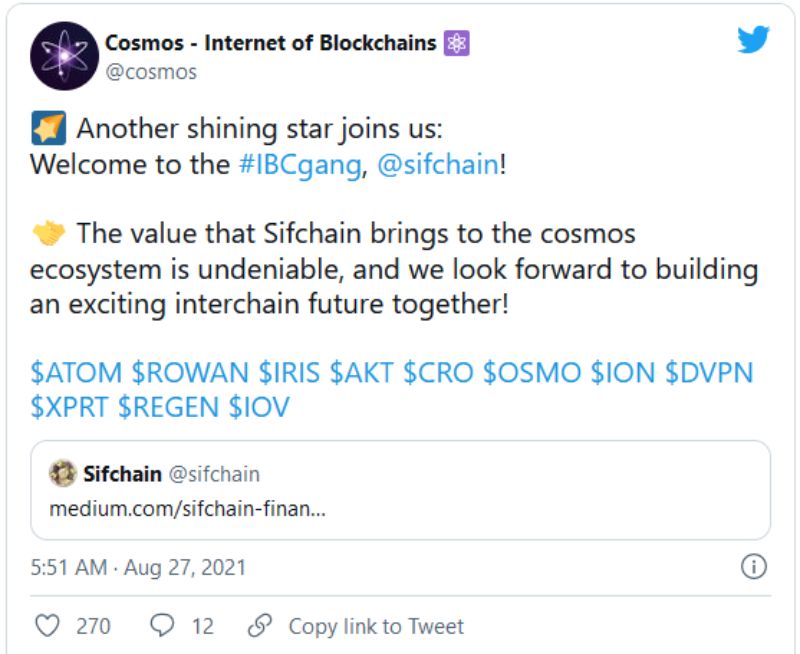Screen dimensions: 800x654
Task: Click the chain-link icon beside Copy link
Action: click(261, 626)
